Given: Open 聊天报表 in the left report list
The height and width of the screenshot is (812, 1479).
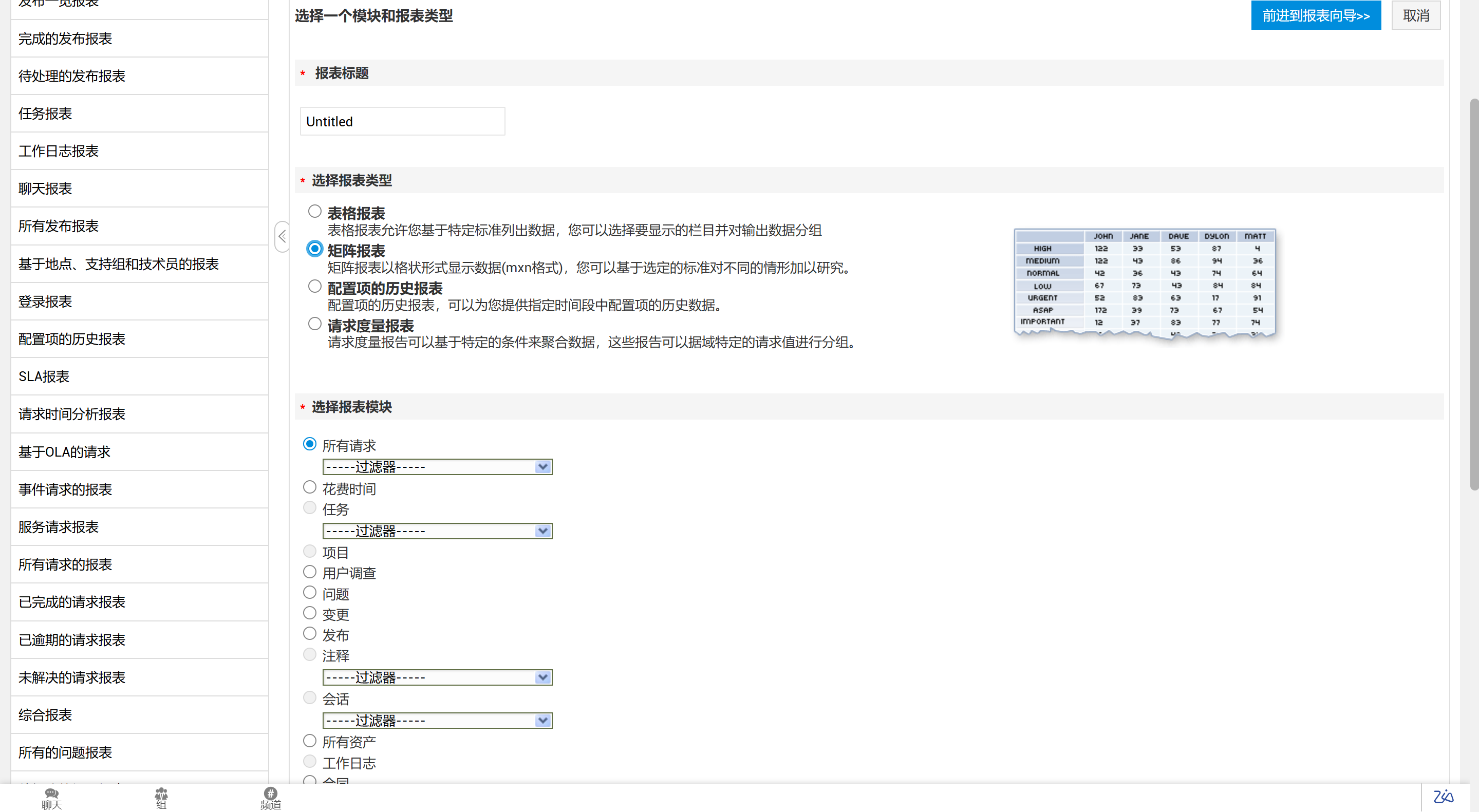Looking at the screenshot, I should tap(45, 188).
